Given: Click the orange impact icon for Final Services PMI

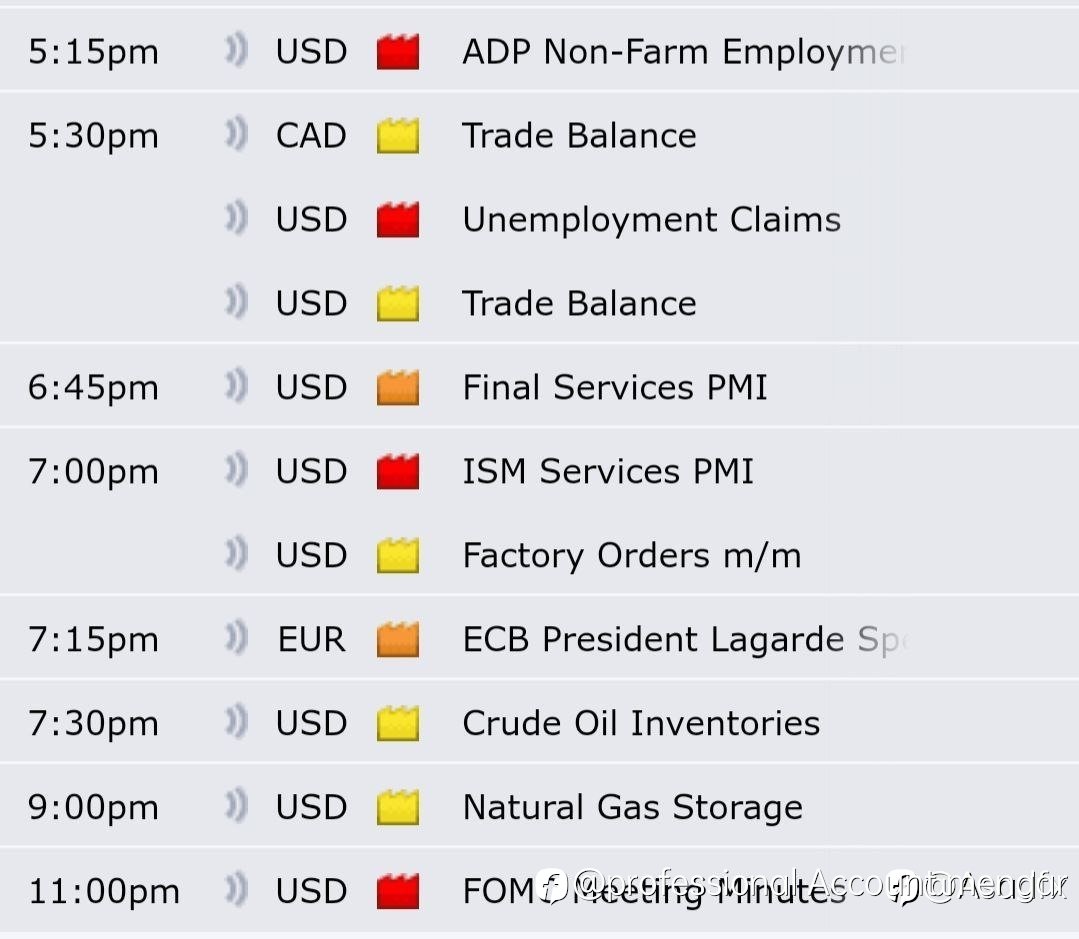Looking at the screenshot, I should 398,387.
